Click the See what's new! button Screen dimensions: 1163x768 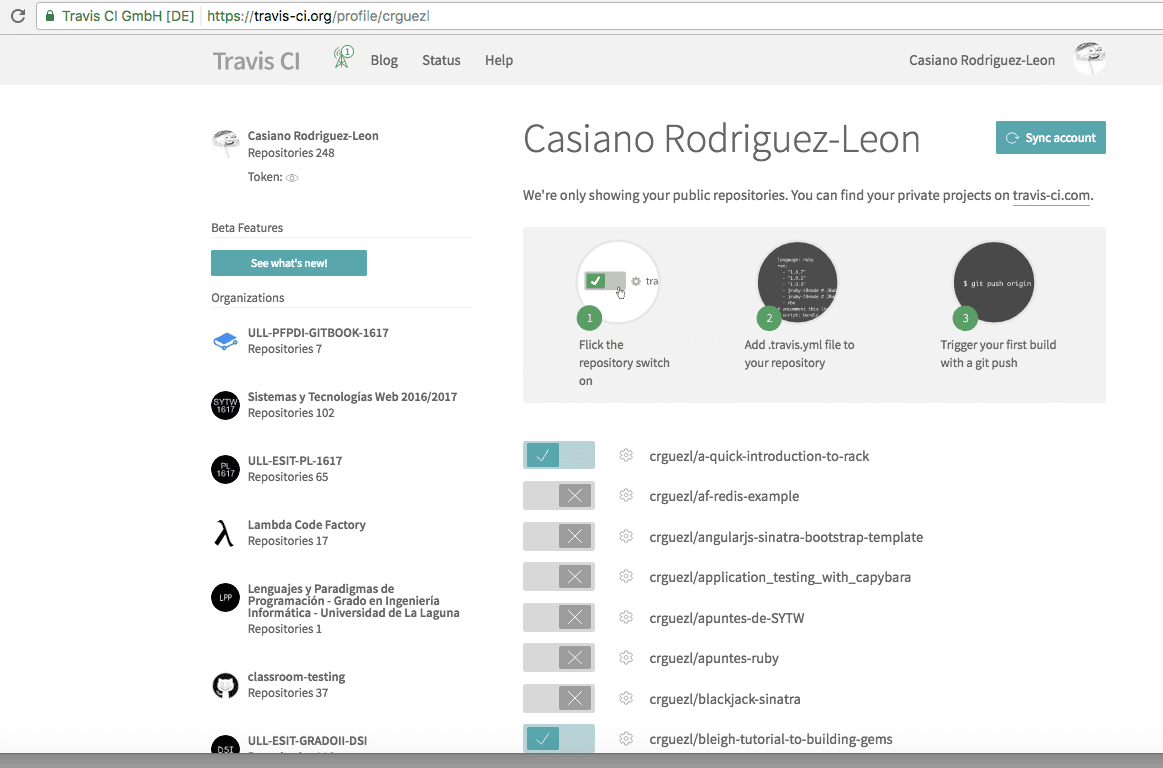tap(289, 263)
